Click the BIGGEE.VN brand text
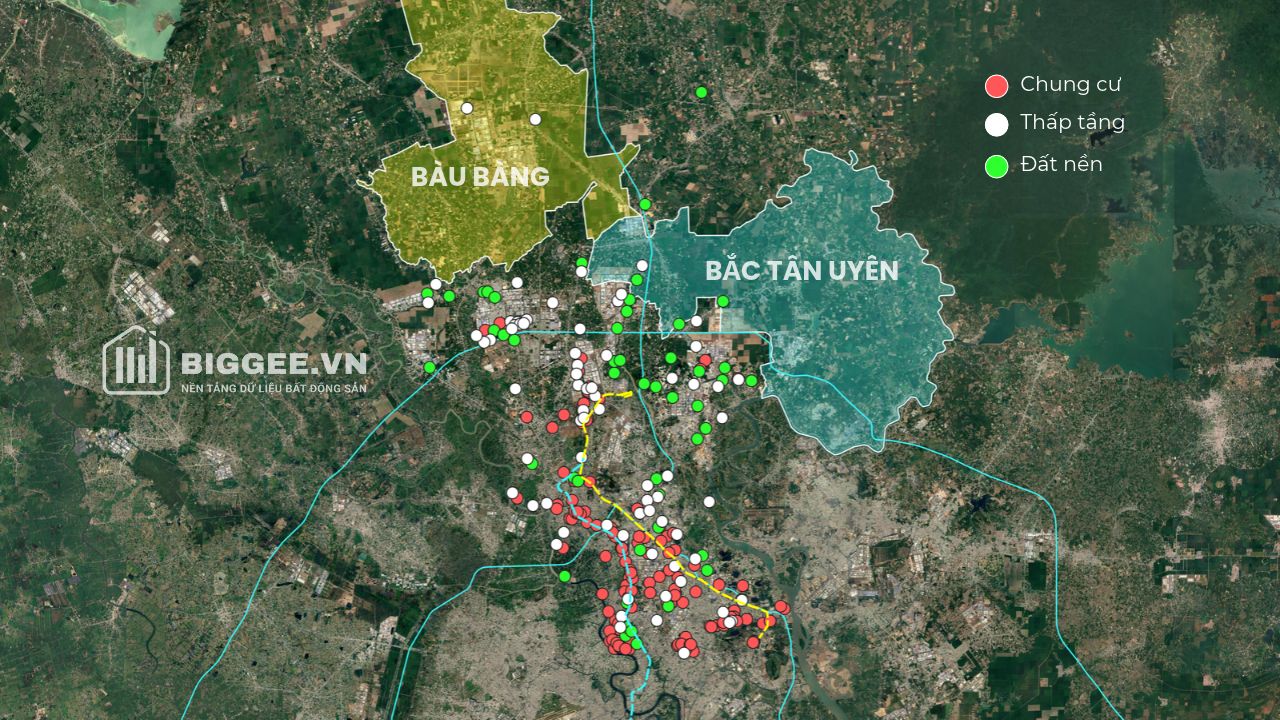The height and width of the screenshot is (720, 1280). point(273,362)
